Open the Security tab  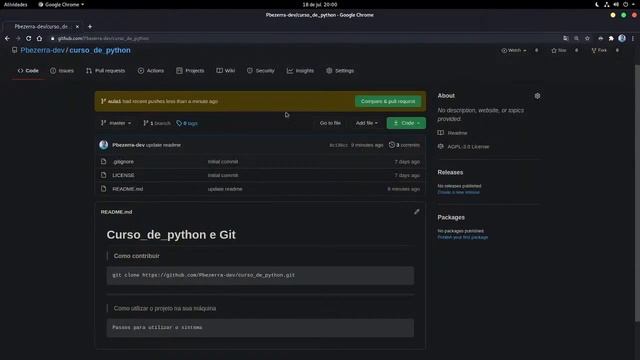(x=260, y=71)
